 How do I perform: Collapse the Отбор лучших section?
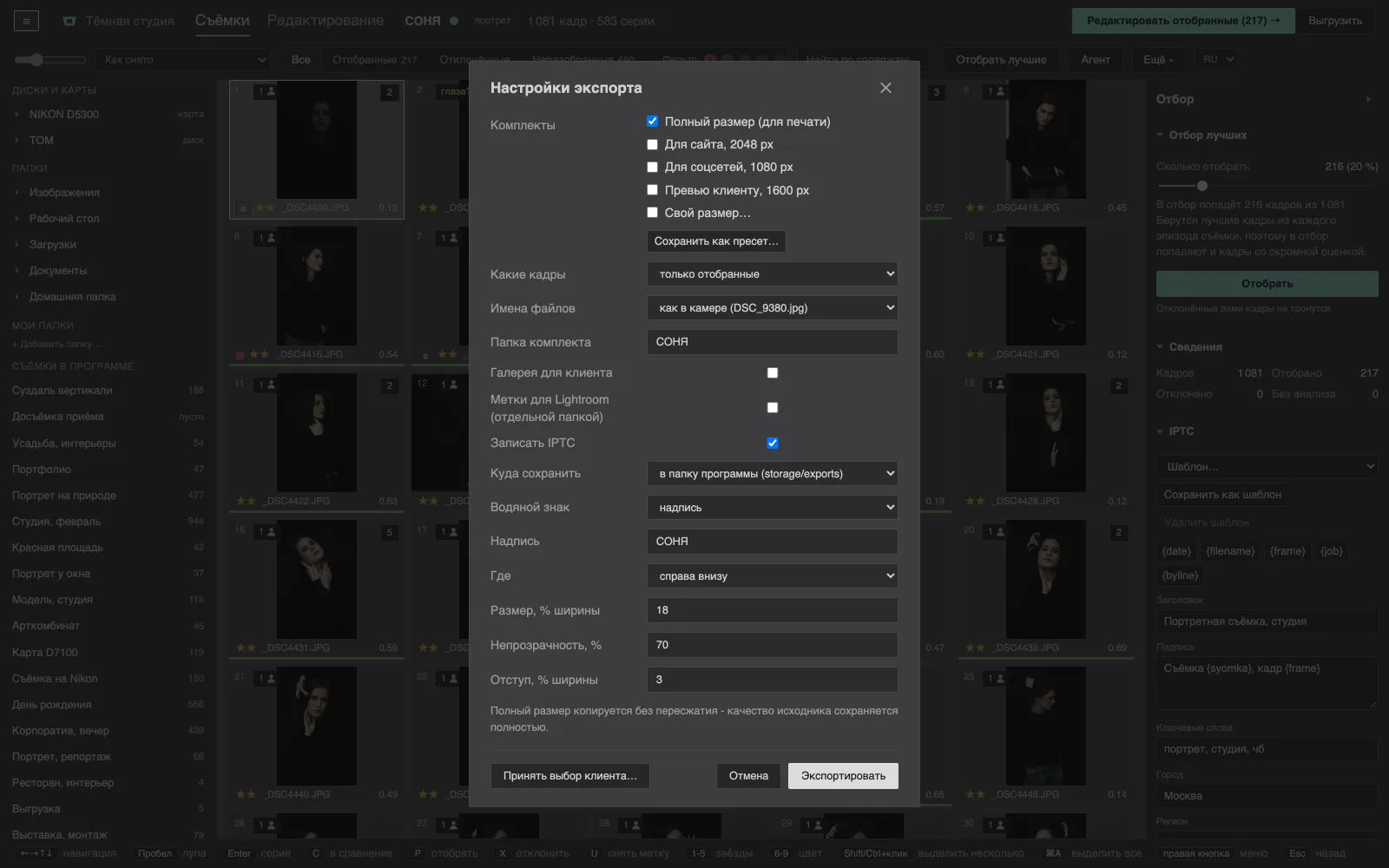point(1160,135)
